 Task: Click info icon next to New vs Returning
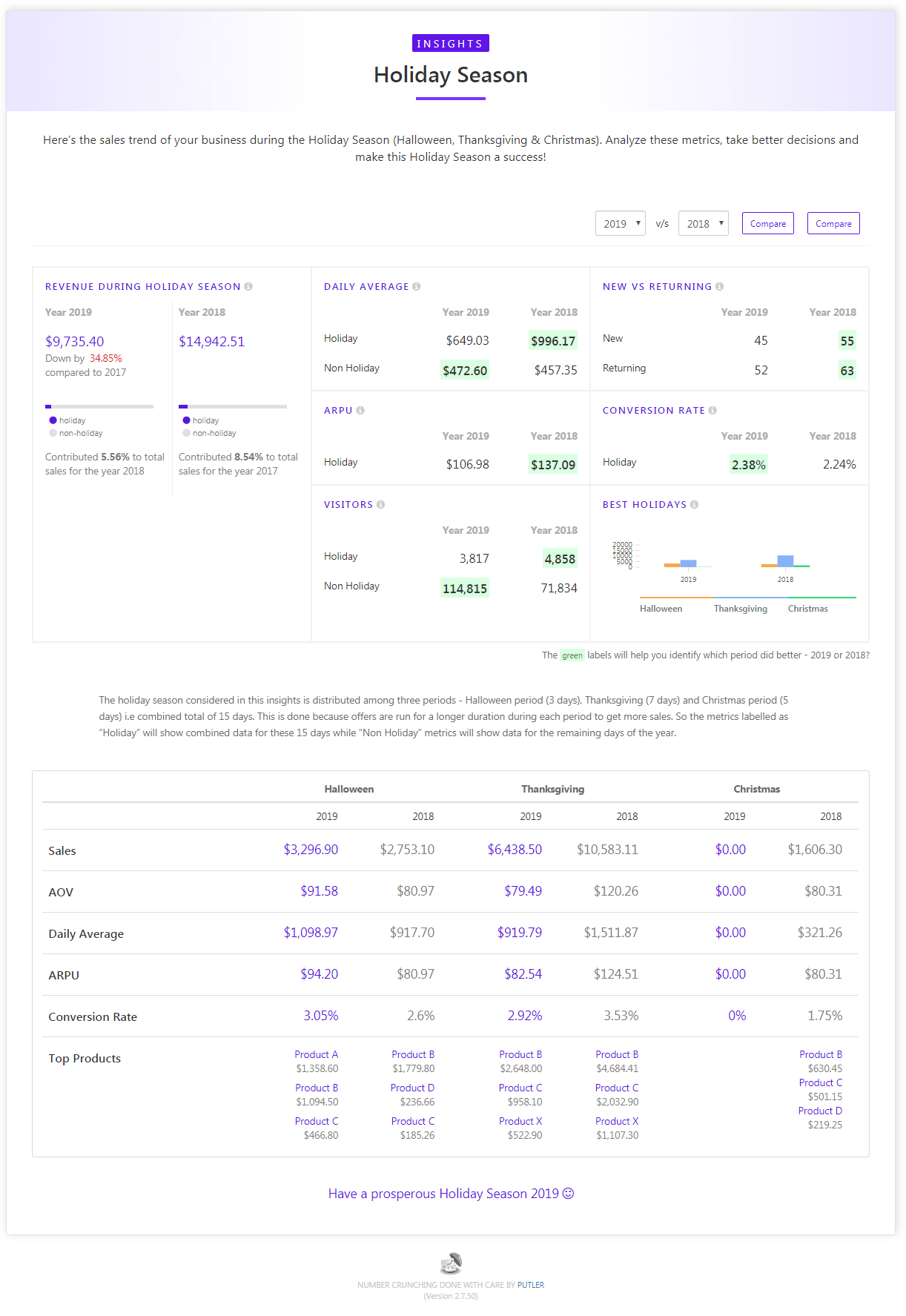(720, 287)
